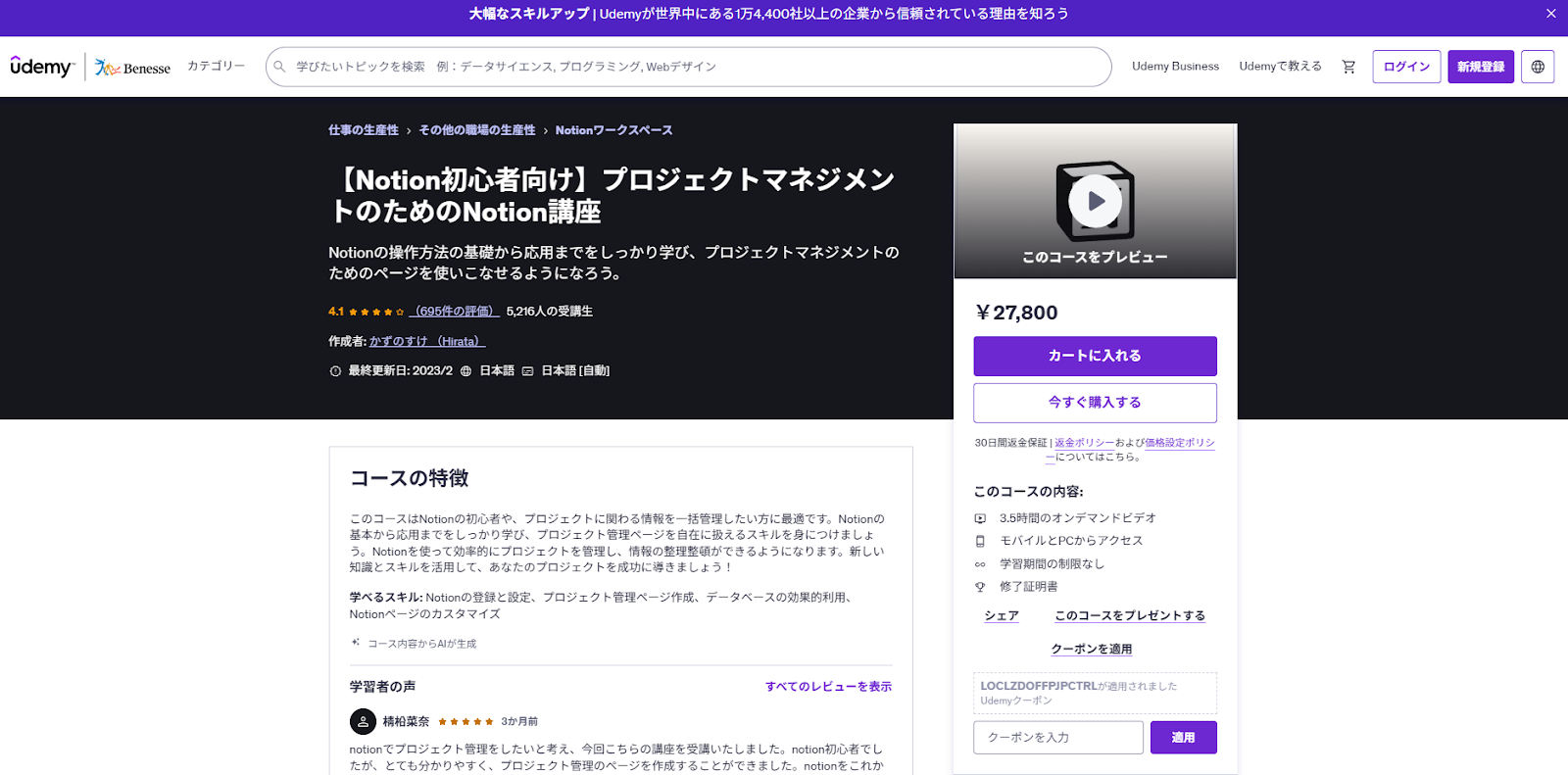Click the search magnifier icon
The image size is (1568, 775).
[x=280, y=67]
